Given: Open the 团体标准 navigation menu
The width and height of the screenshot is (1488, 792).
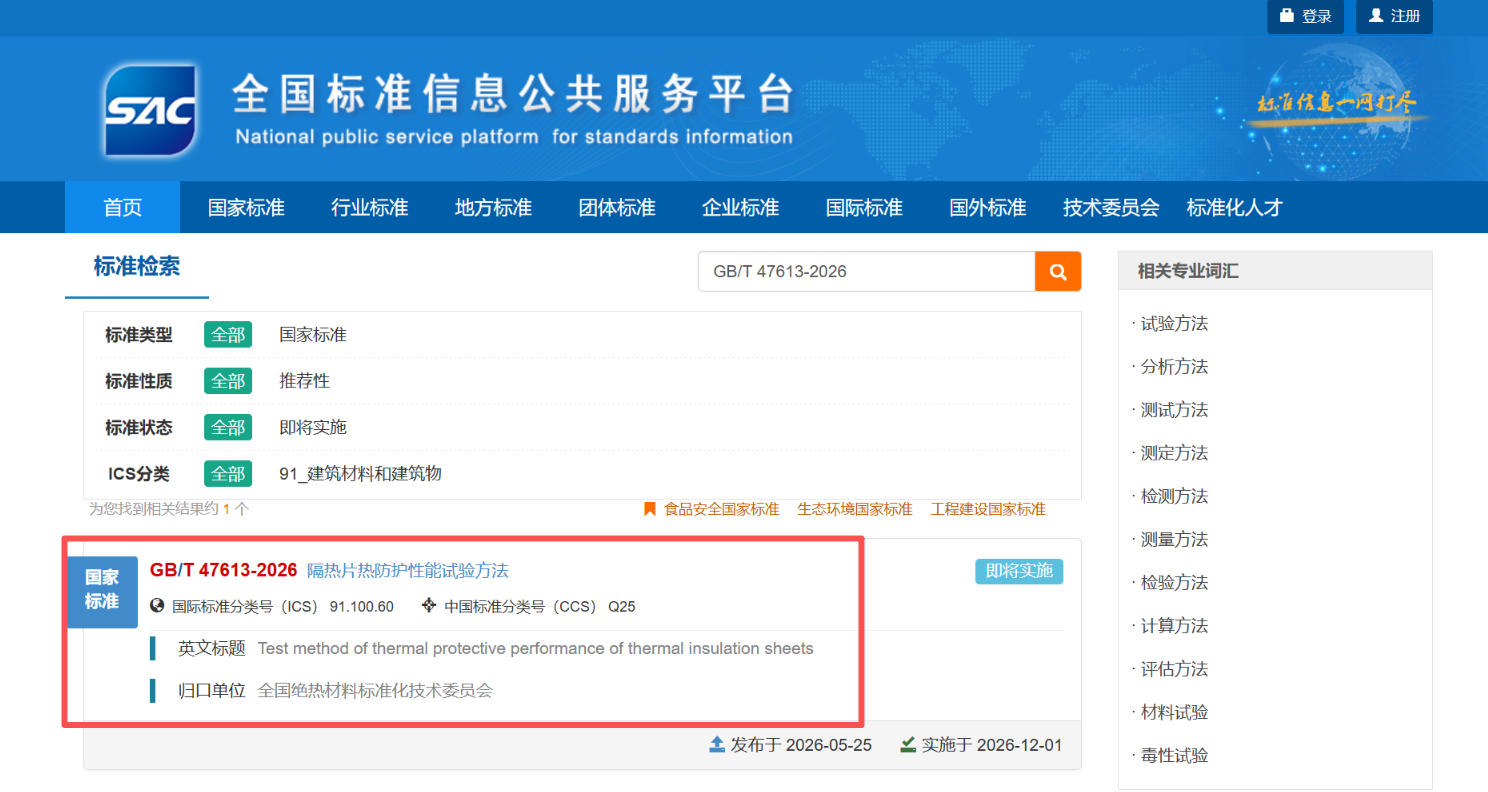Looking at the screenshot, I should 617,207.
